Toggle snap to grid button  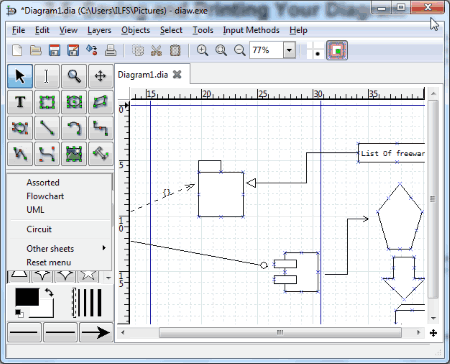pos(314,51)
